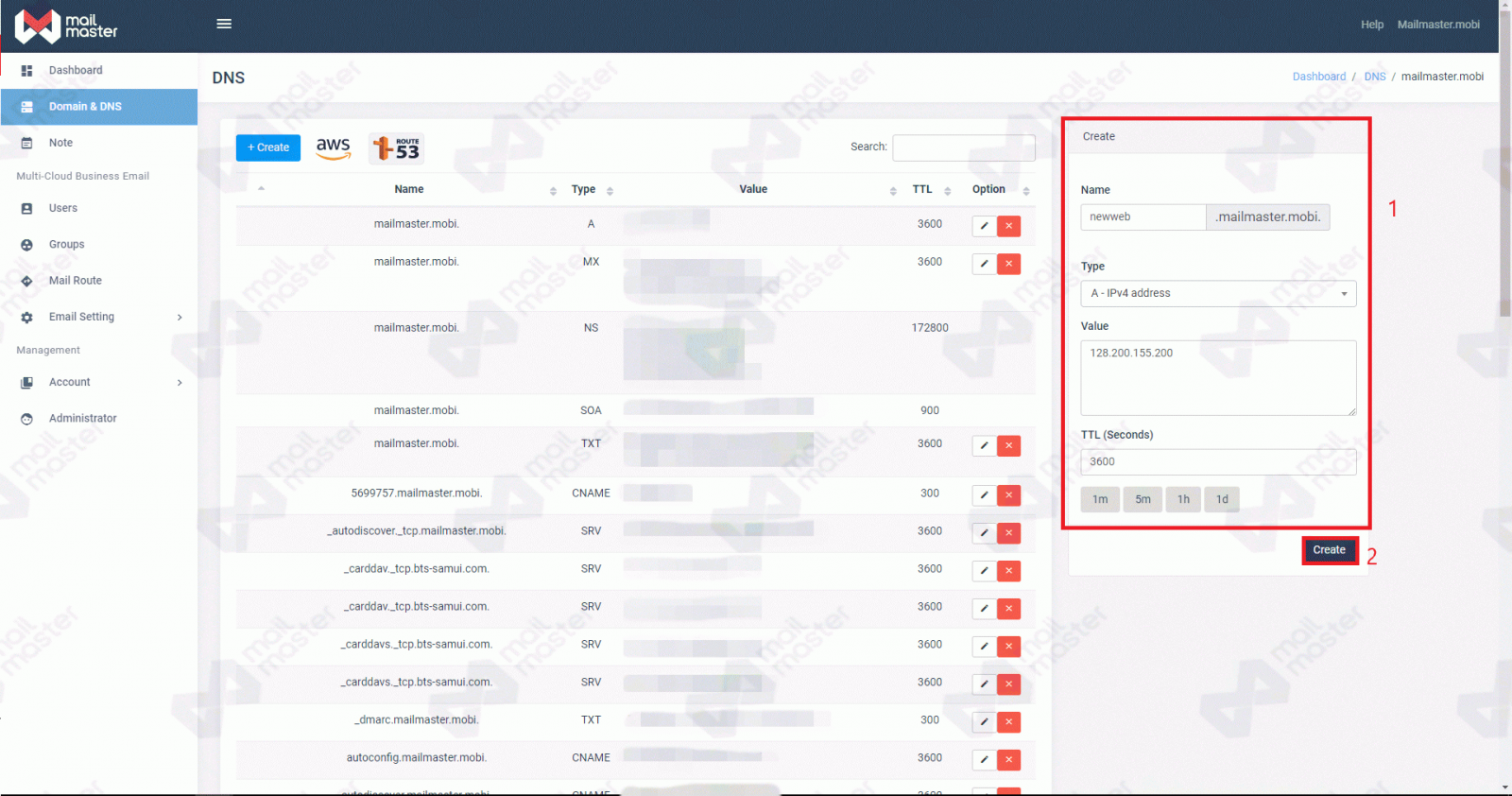1512x796 pixels.
Task: Click the blue + Create button
Action: pos(268,147)
